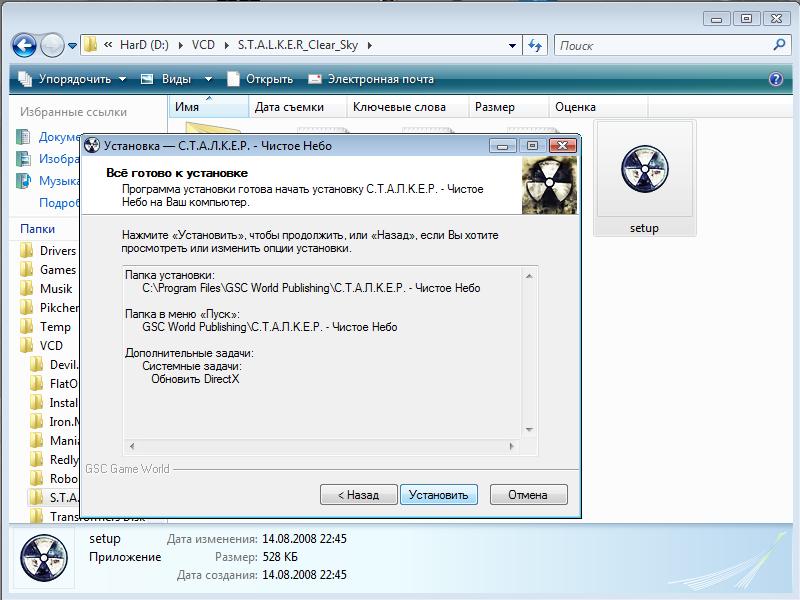
Task: Click the Back navigation arrow in Explorer
Action: pyautogui.click(x=24, y=45)
